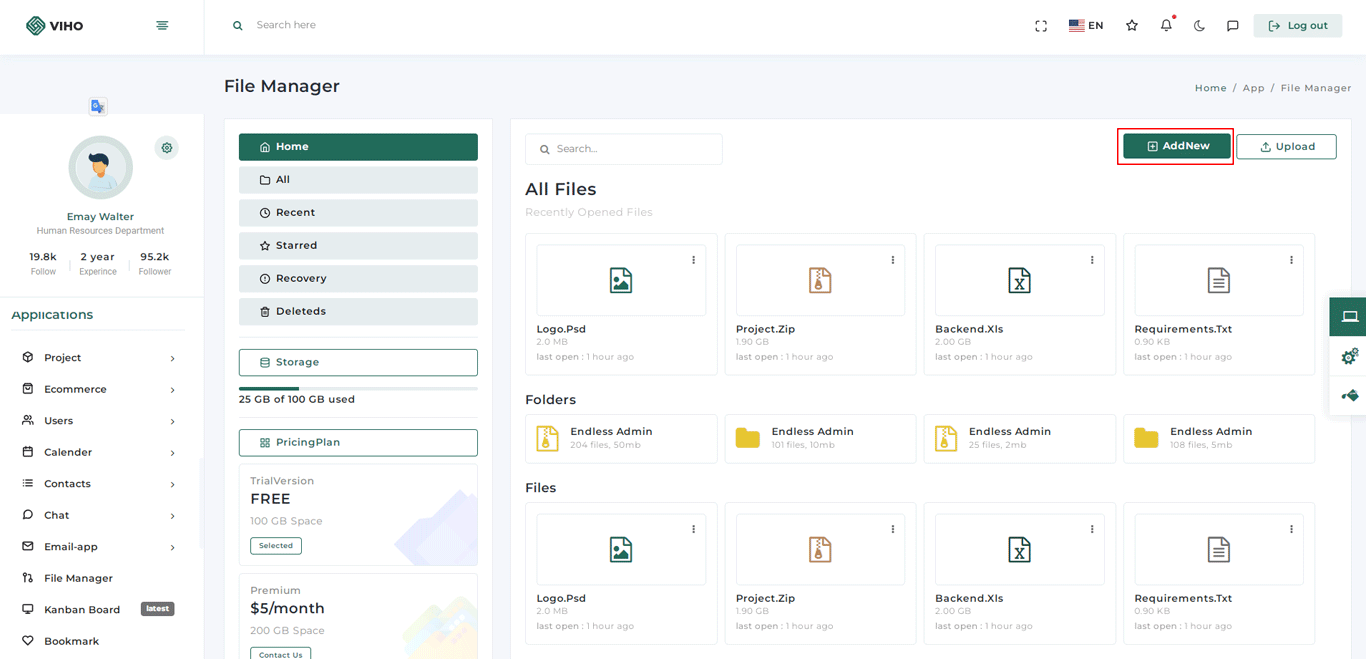Click the AddNew button
Screen dimensions: 1366x659
tap(1176, 146)
